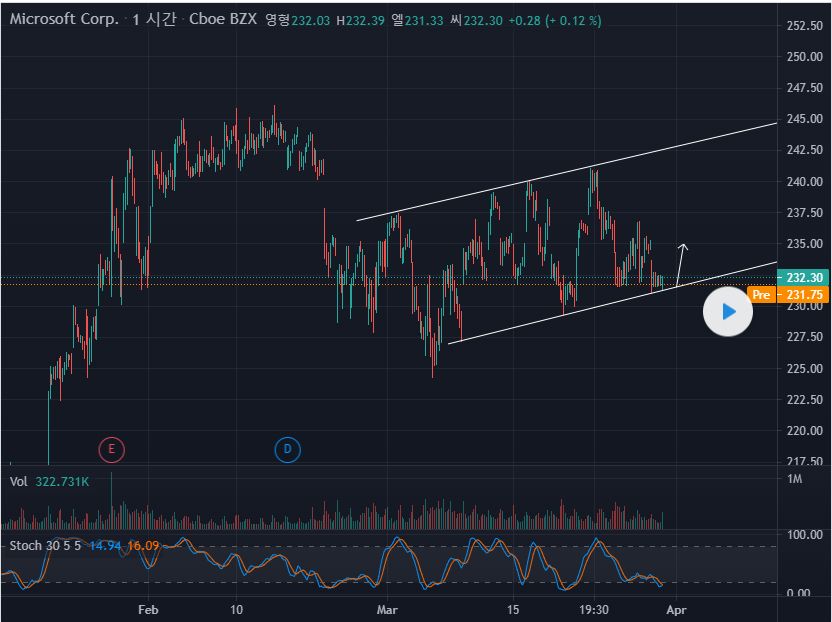832x622 pixels.
Task: Click the orange Pre 231.75 price tag
Action: point(774,295)
